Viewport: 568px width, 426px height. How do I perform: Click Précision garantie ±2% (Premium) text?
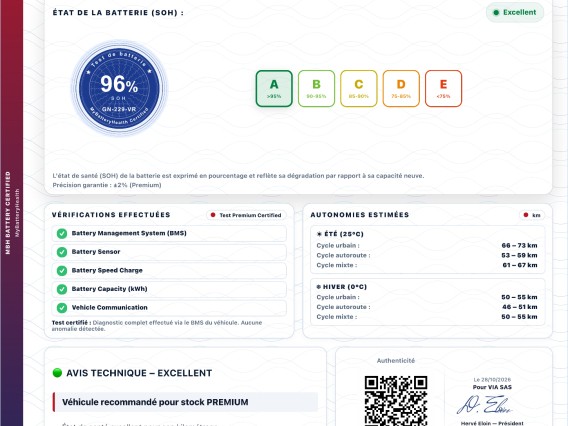point(107,185)
